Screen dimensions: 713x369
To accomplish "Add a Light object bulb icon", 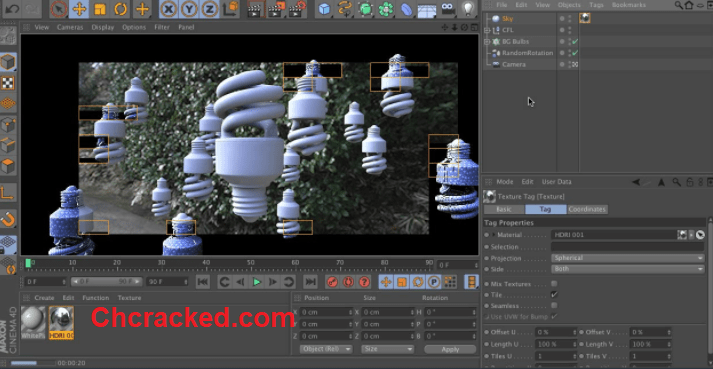I will (468, 9).
